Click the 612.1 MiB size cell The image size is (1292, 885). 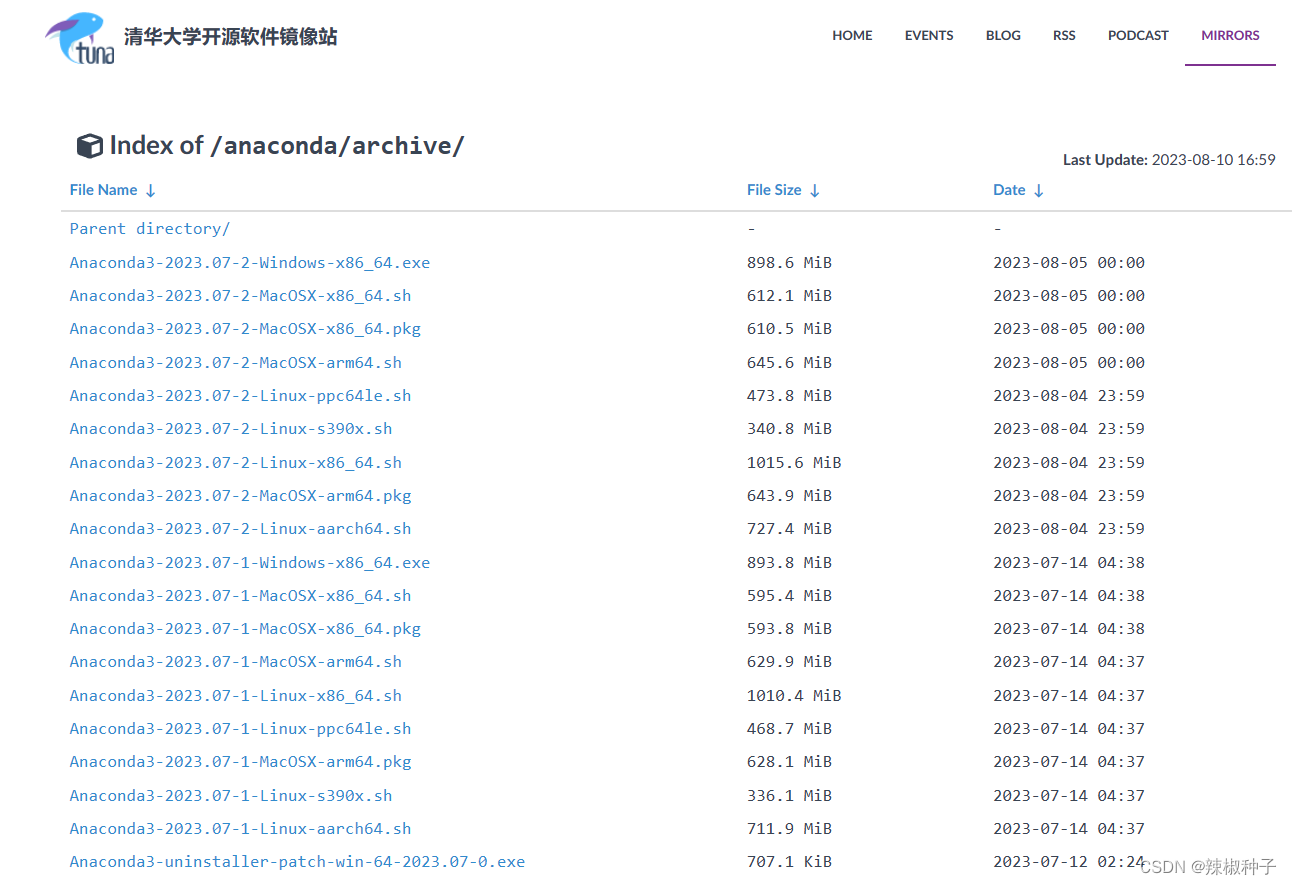click(x=789, y=296)
